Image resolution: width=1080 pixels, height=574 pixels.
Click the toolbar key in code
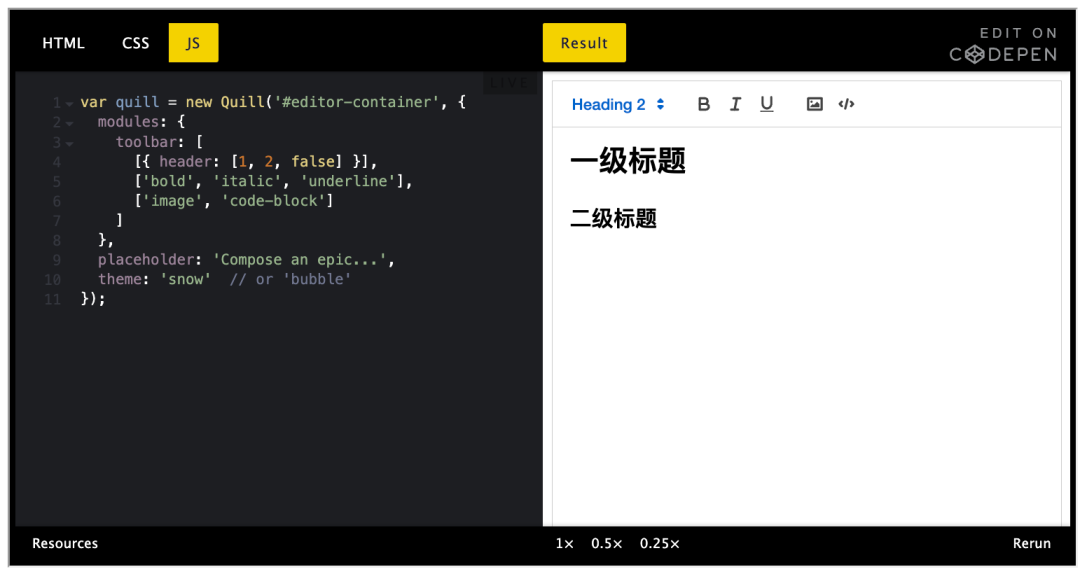(x=146, y=141)
